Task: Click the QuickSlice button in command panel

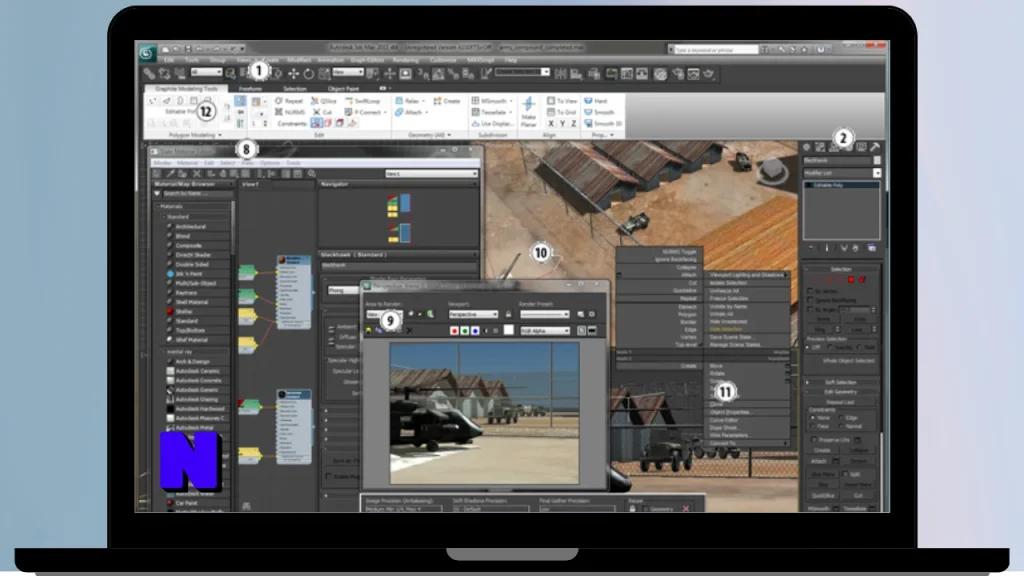Action: (823, 496)
